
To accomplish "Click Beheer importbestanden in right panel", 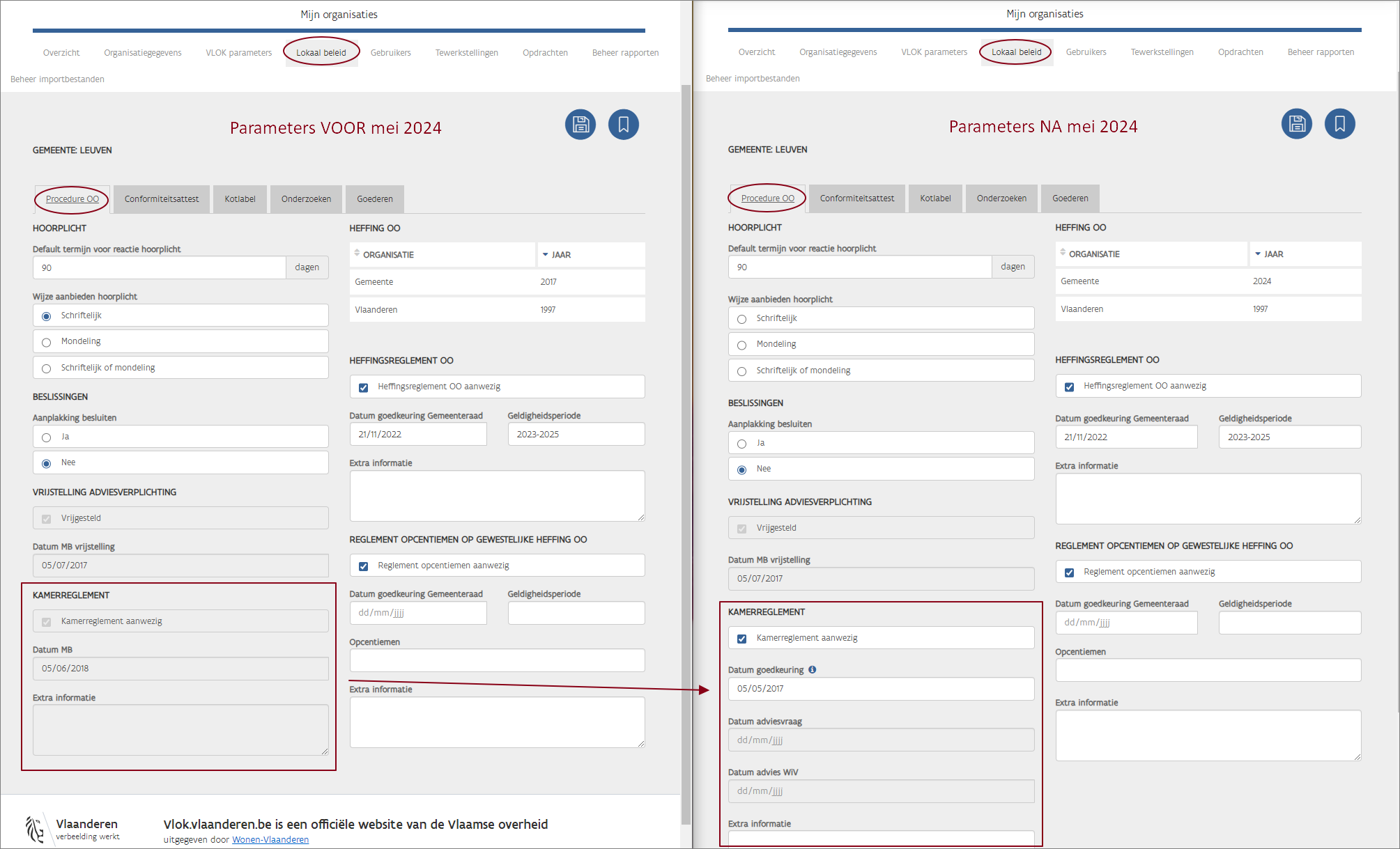I will 753,79.
